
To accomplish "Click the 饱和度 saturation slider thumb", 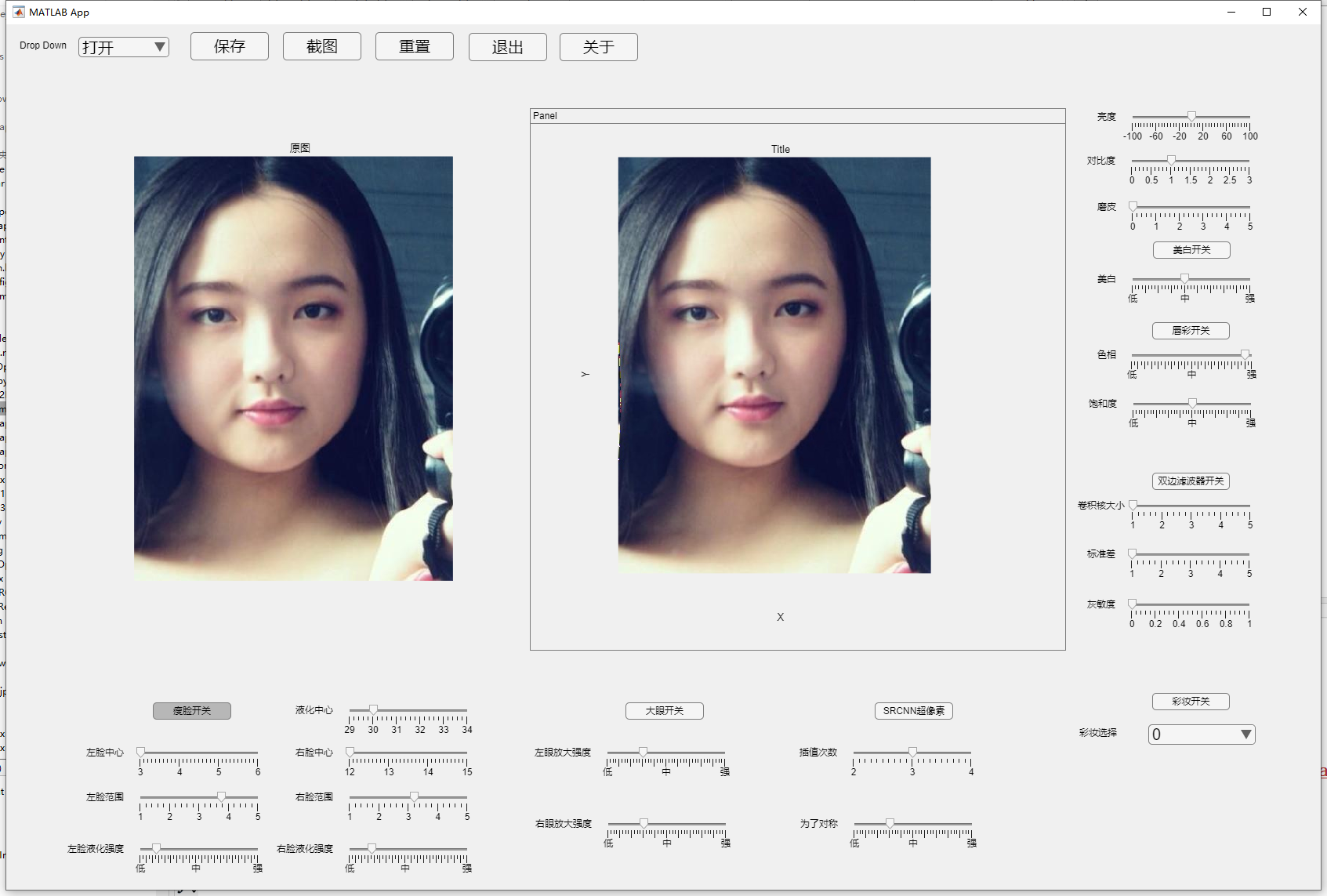I will [1192, 403].
